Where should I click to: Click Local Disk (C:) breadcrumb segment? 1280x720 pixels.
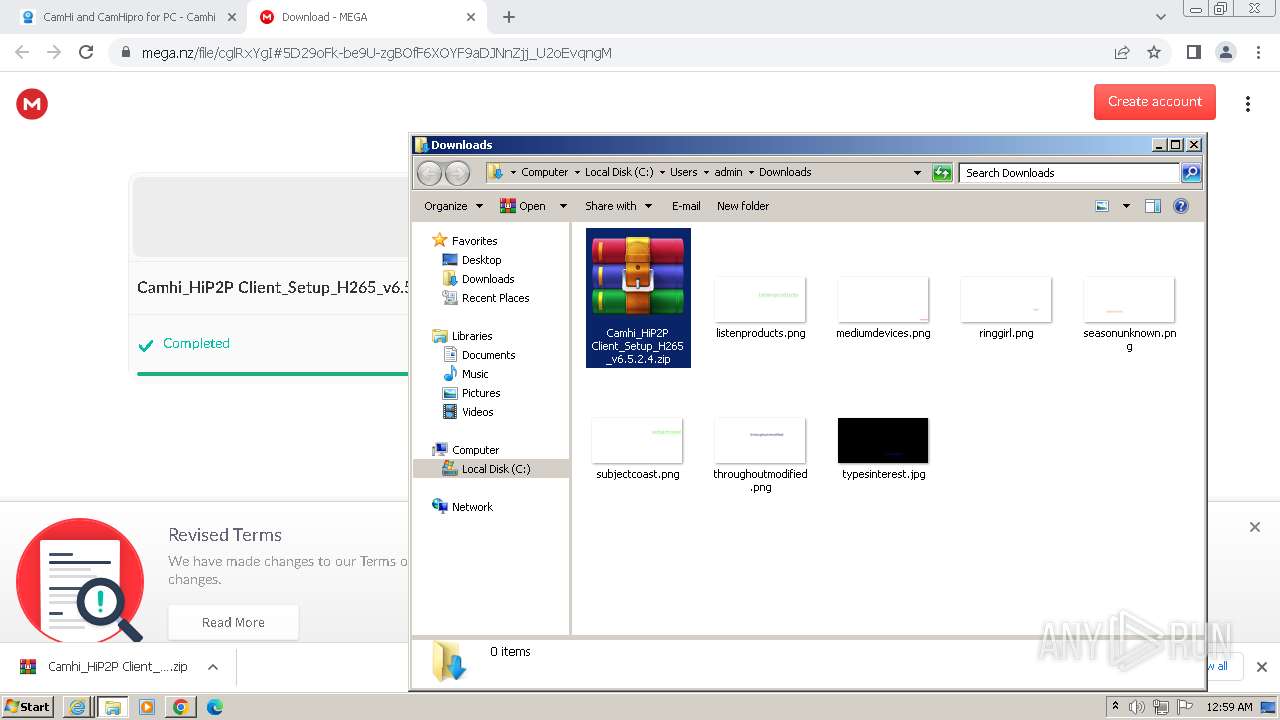(x=619, y=172)
